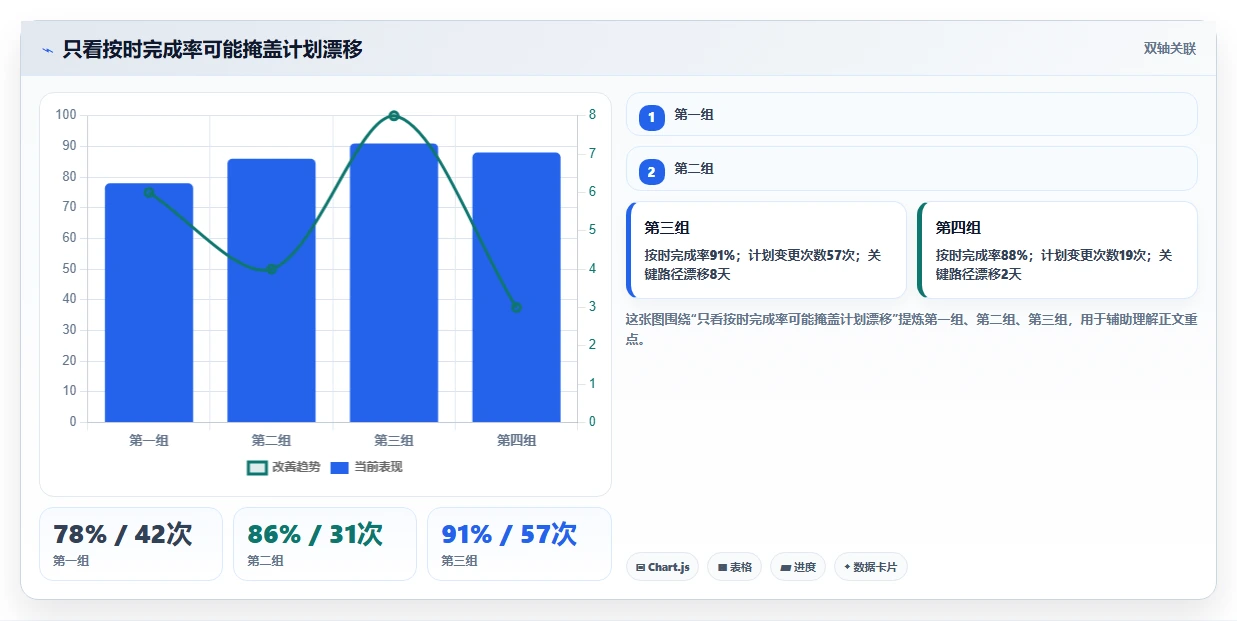Click the 数据卡片 tag
1237x621 pixels.
[x=871, y=567]
